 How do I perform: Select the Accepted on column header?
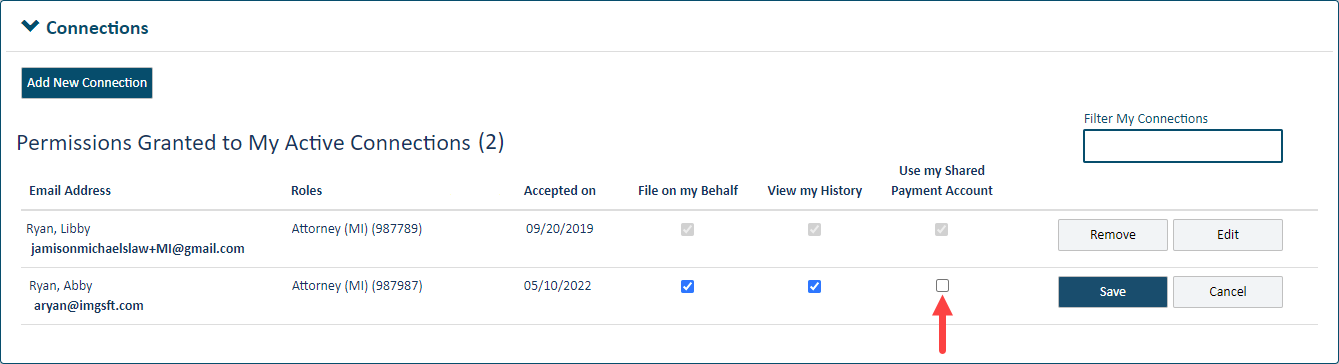point(560,190)
